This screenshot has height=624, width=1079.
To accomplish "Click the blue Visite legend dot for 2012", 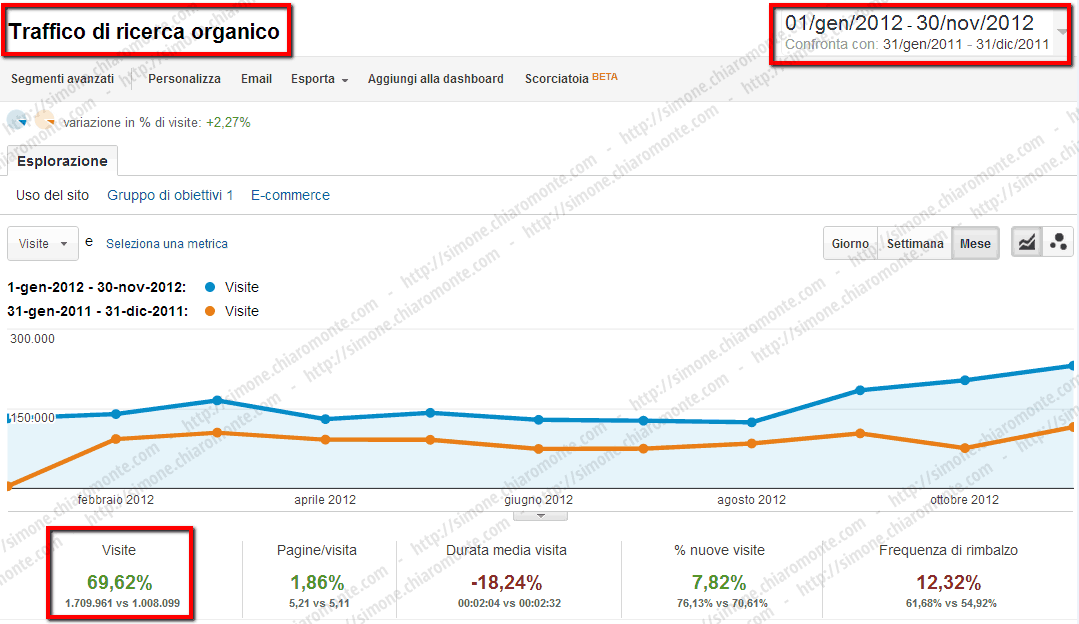I will [x=210, y=287].
